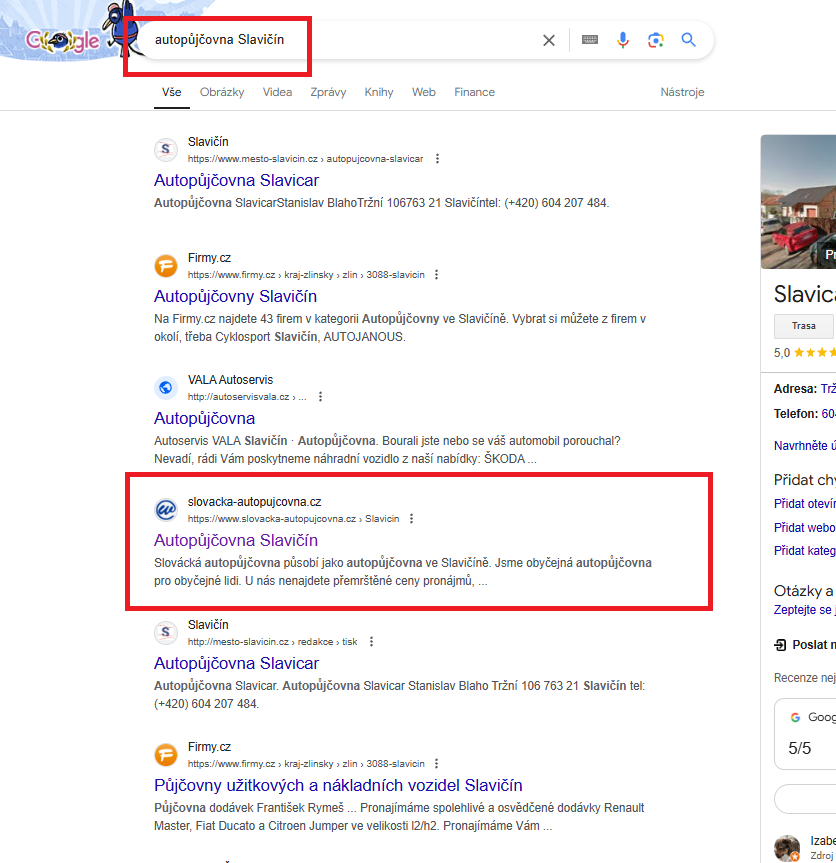
Task: Click the Google 5/5 review card
Action: tap(805, 734)
